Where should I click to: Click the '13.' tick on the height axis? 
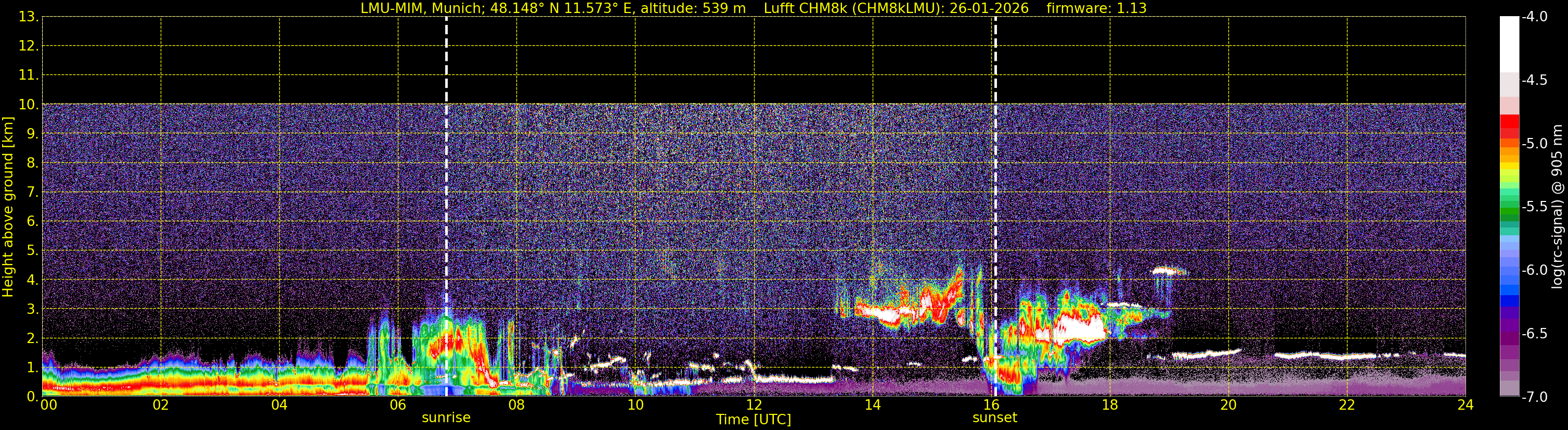[x=29, y=17]
